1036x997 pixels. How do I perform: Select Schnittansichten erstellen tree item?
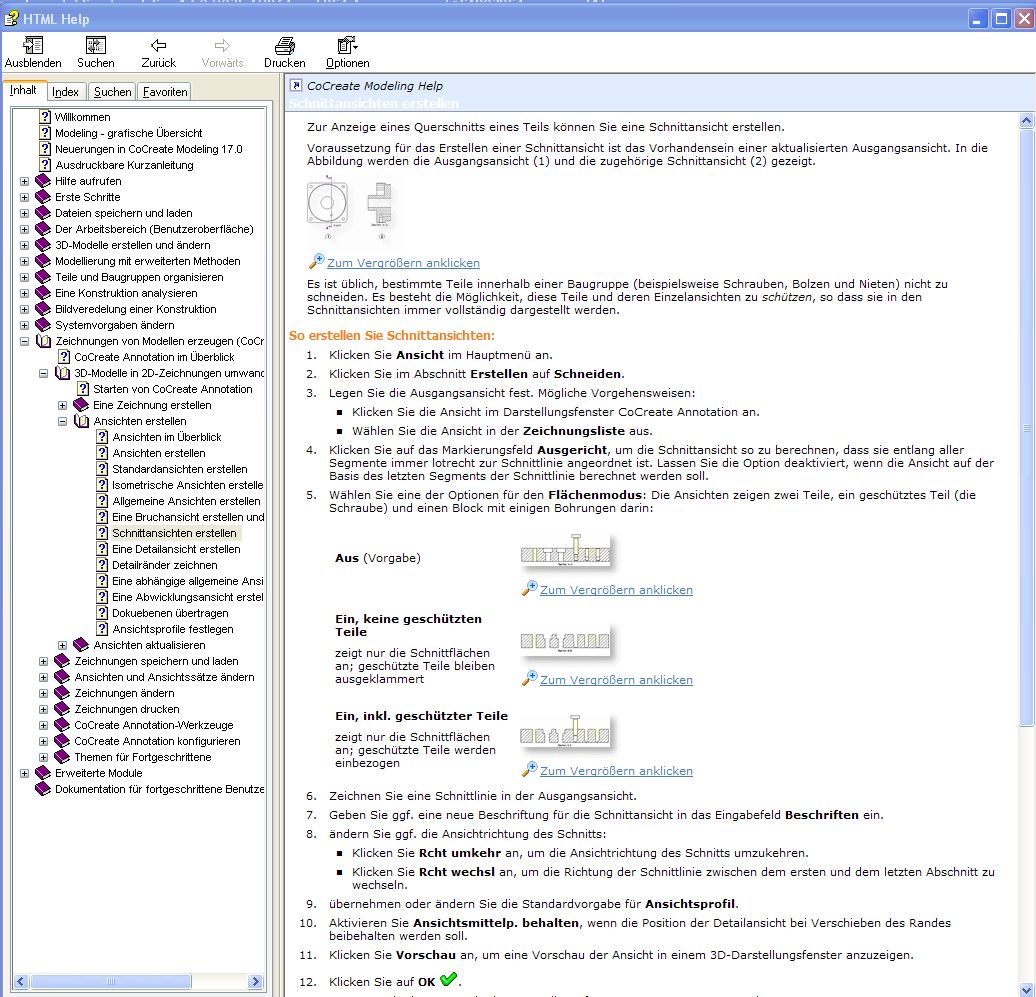[174, 533]
